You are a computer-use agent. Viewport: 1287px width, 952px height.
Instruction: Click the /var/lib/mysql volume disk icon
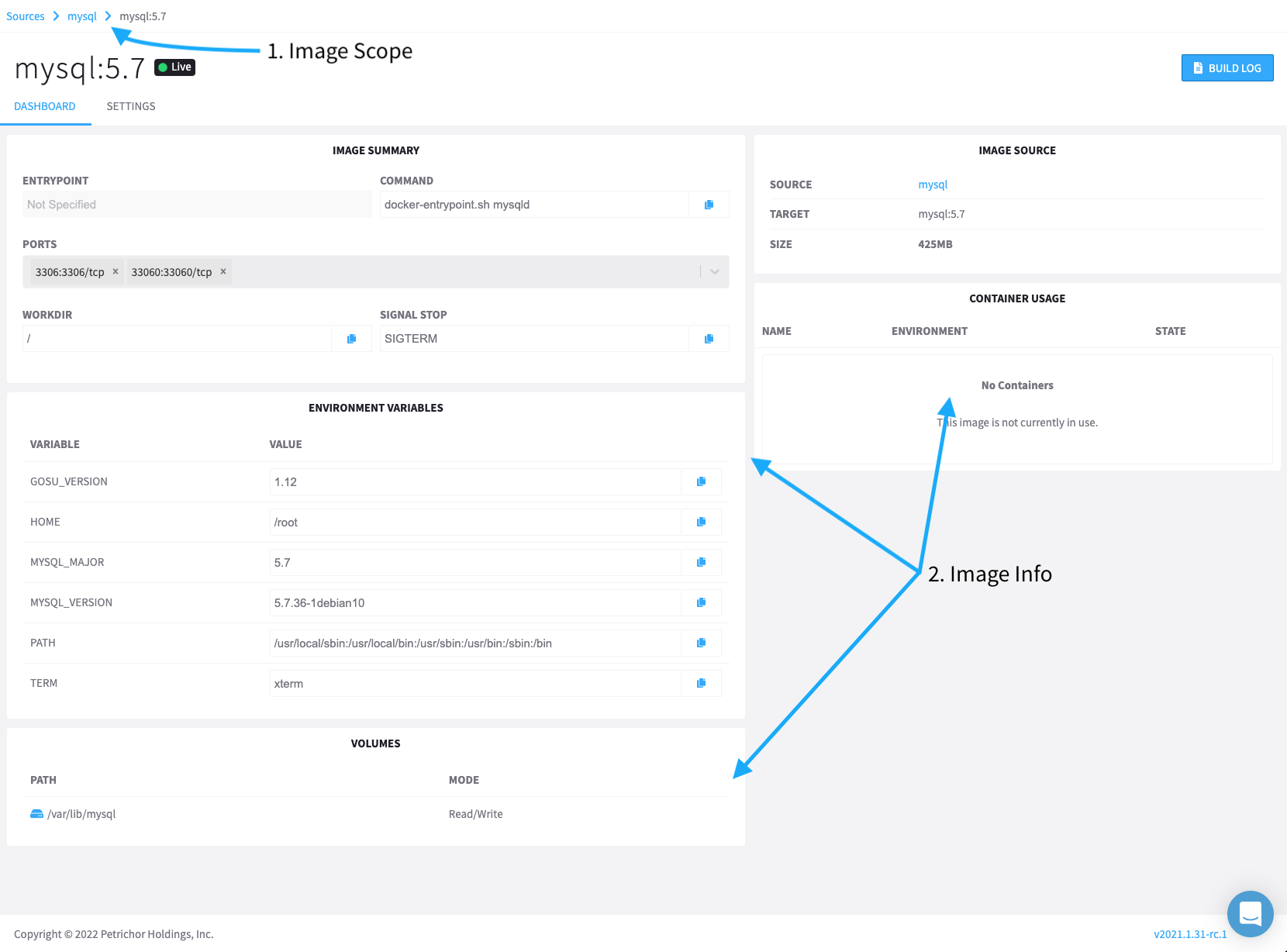click(36, 814)
